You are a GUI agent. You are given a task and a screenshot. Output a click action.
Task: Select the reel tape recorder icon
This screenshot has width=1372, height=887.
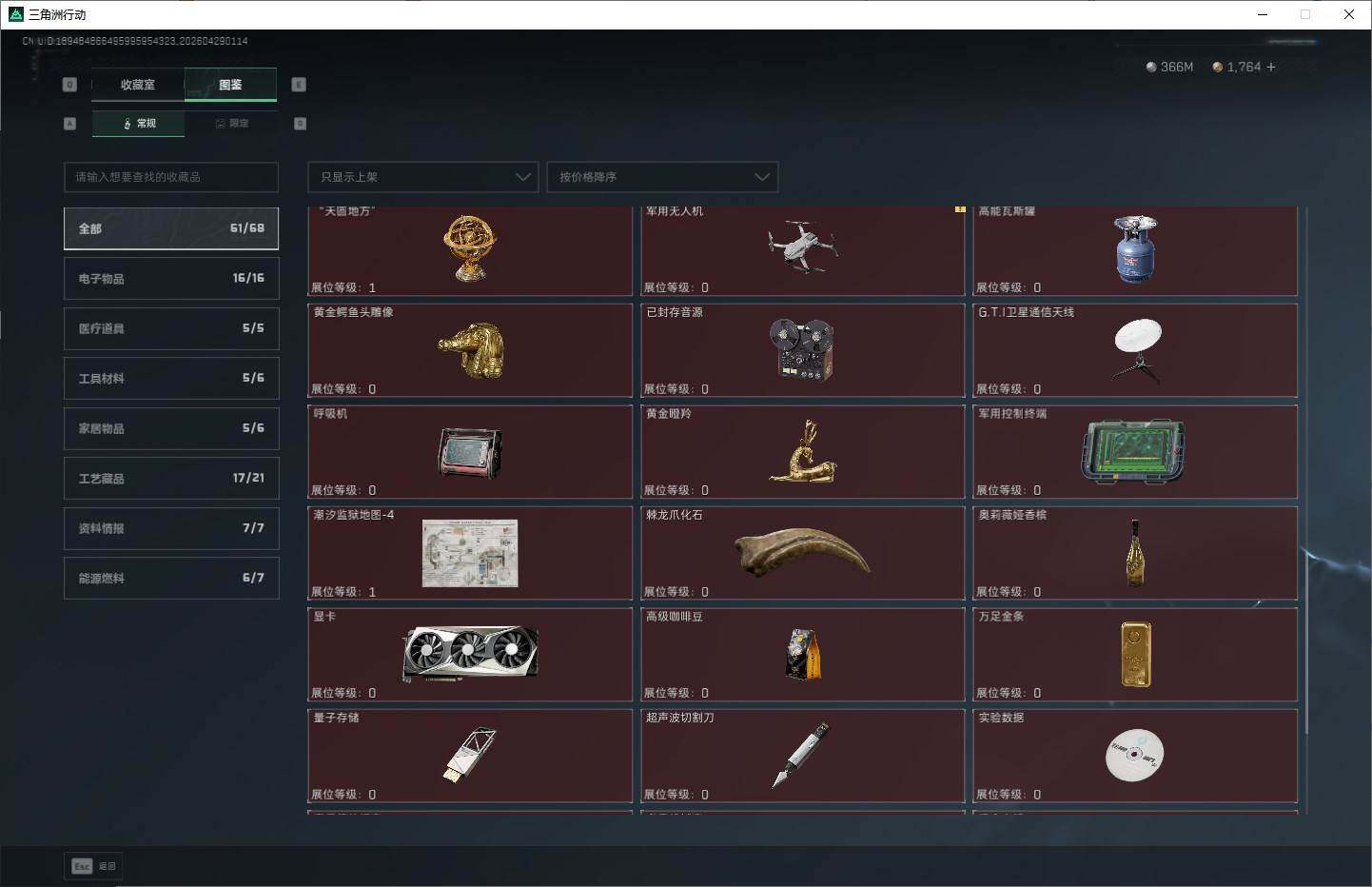tap(801, 349)
